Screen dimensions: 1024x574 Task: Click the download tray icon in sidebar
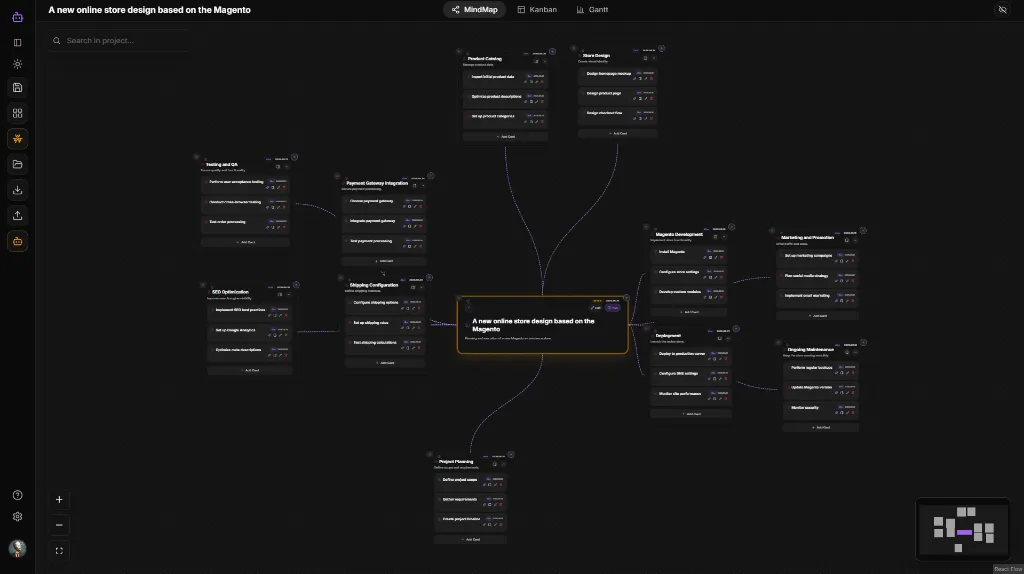18,190
